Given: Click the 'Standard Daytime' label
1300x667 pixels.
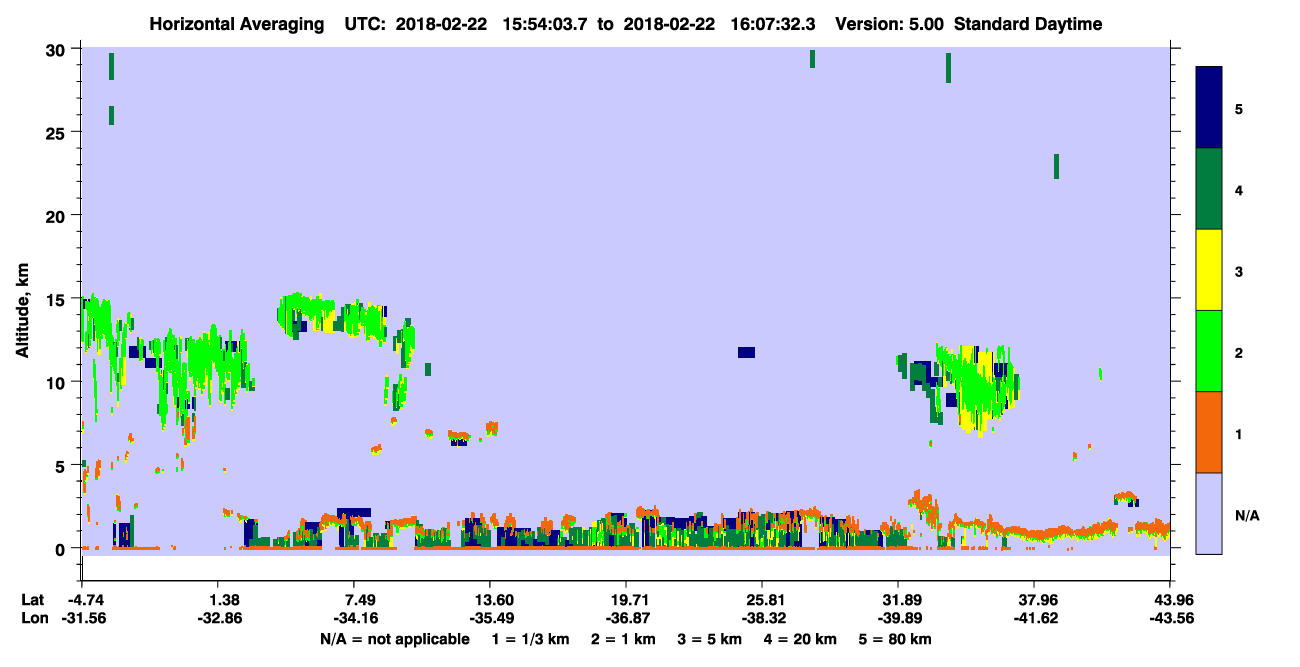Looking at the screenshot, I should pyautogui.click(x=1028, y=24).
